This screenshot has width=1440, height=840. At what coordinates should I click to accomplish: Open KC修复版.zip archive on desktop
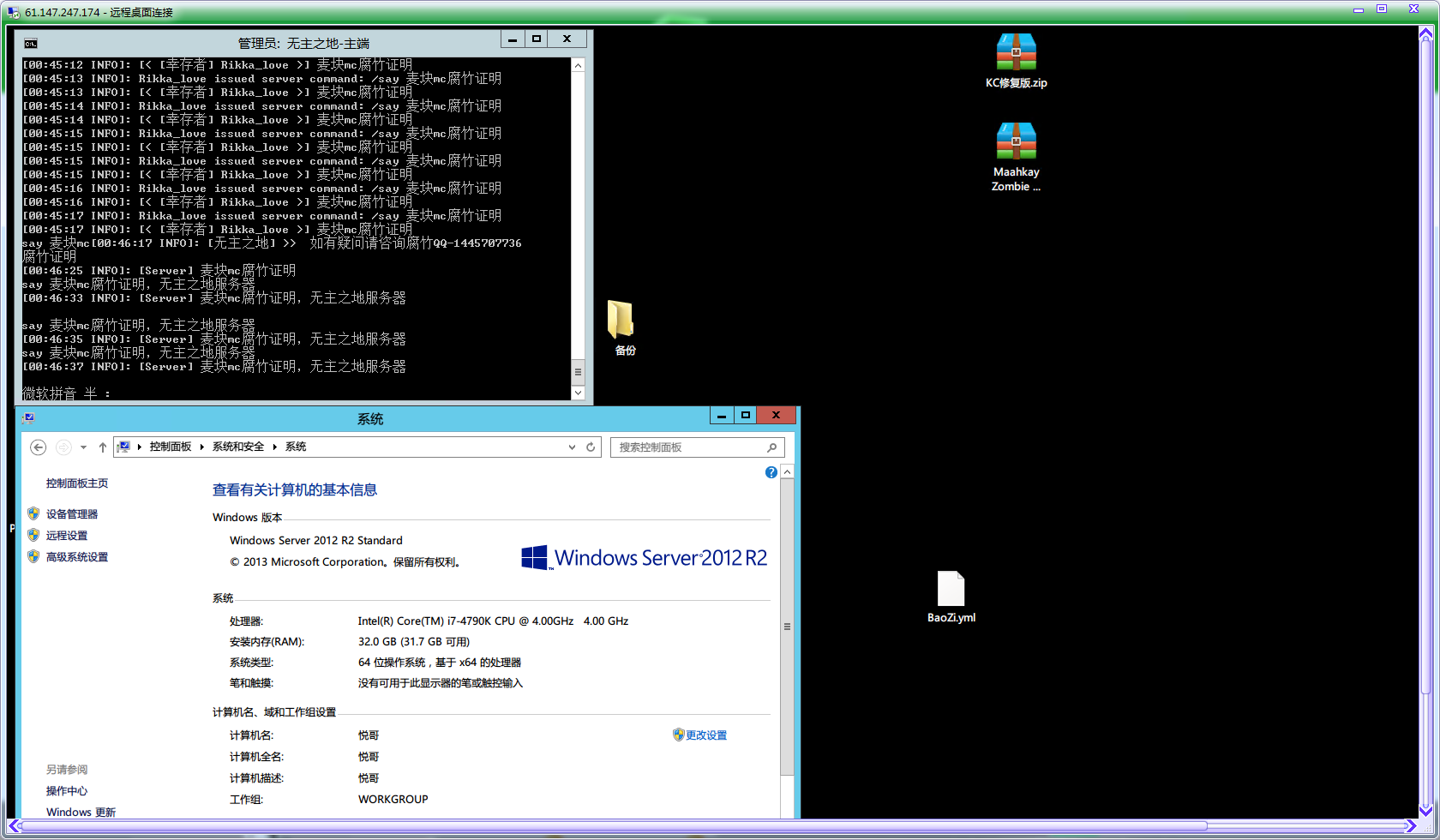[x=1016, y=61]
